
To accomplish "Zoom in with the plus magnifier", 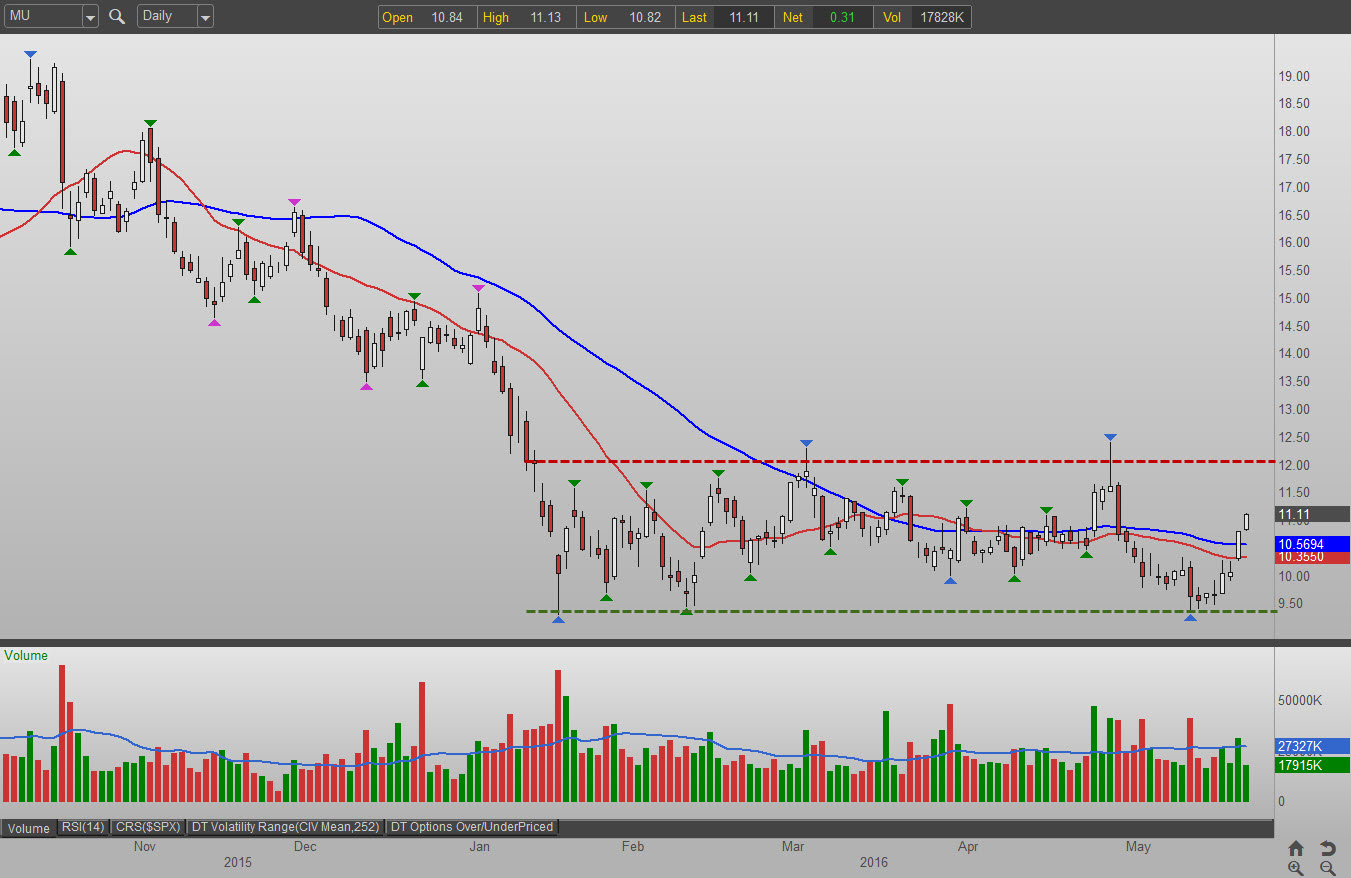I will [x=1296, y=868].
